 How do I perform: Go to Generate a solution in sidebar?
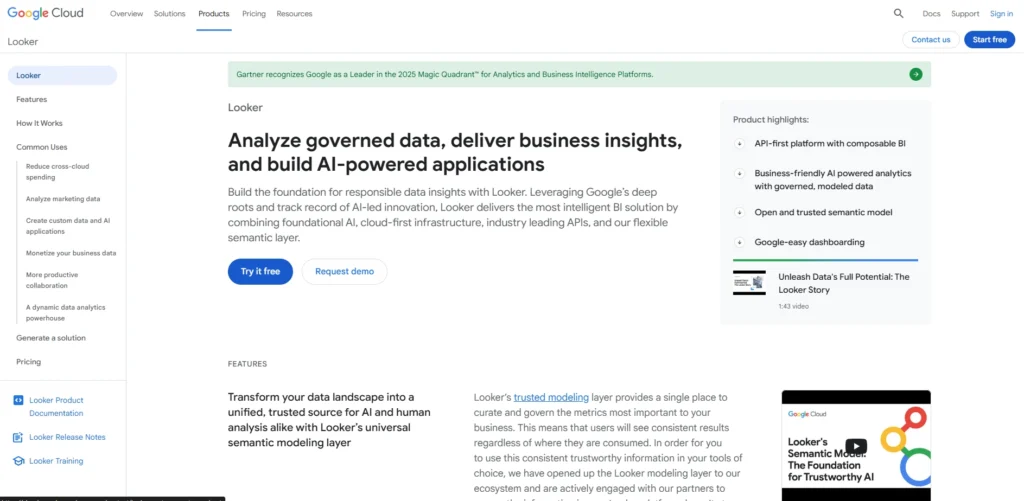coord(51,338)
